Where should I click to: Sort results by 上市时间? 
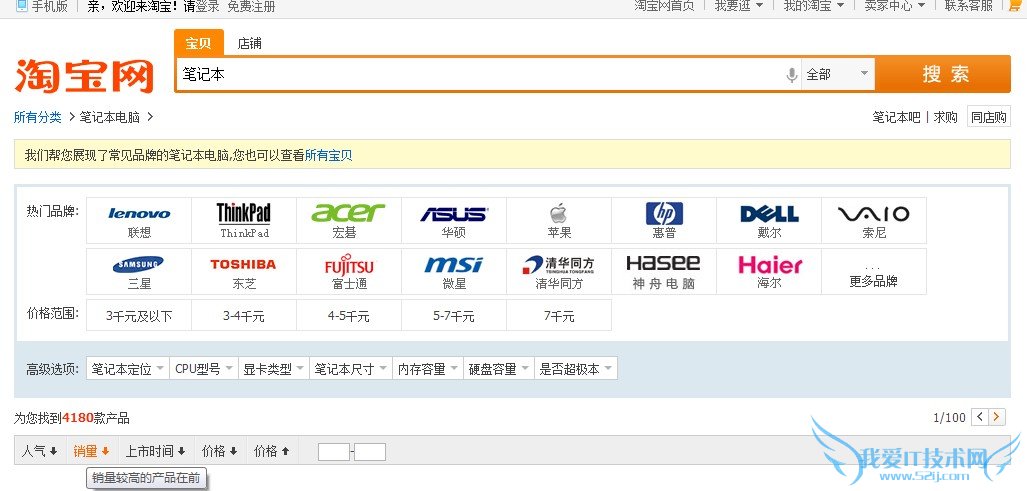pos(155,451)
